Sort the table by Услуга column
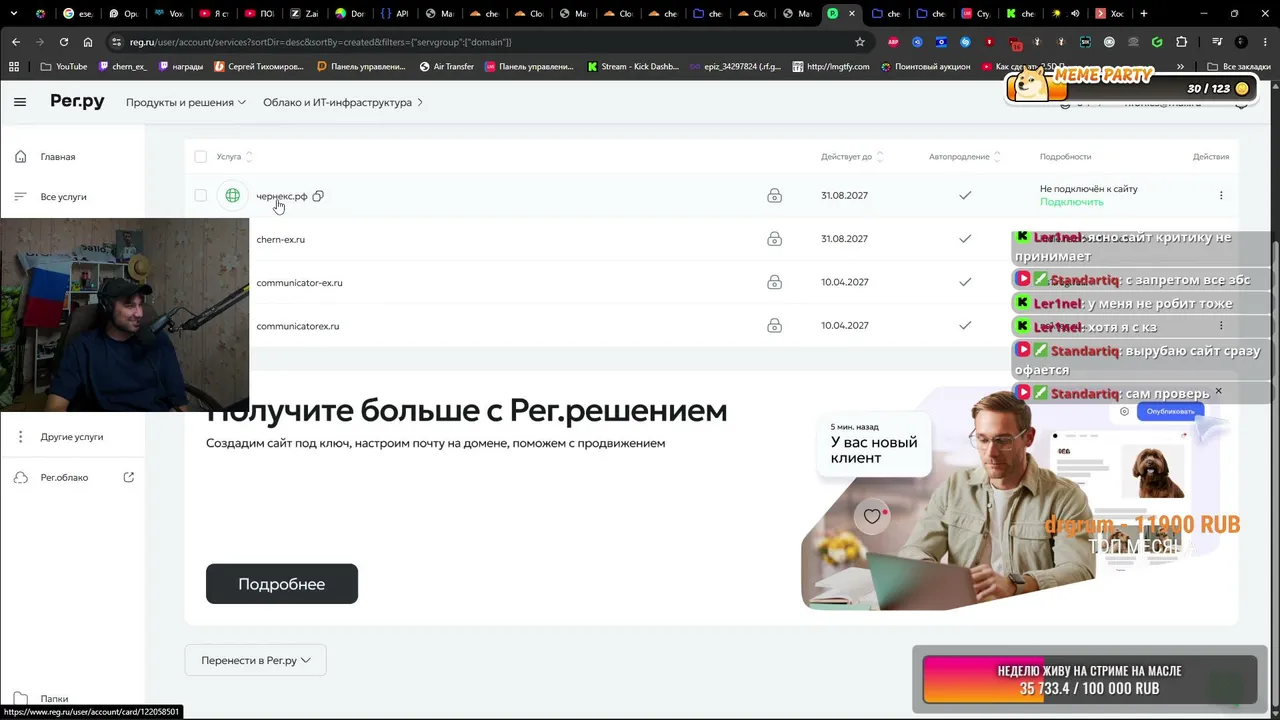This screenshot has width=1280, height=720. pyautogui.click(x=234, y=157)
